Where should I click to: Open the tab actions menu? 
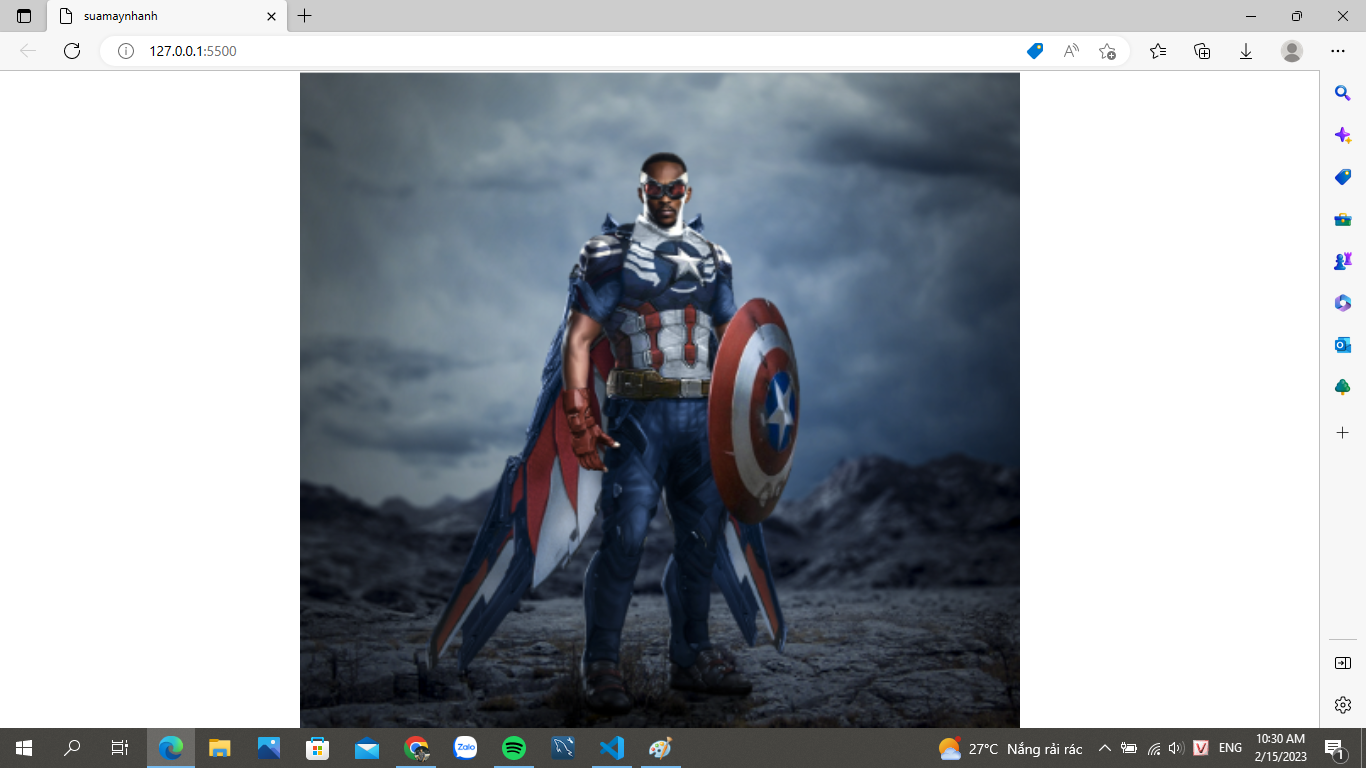point(24,16)
